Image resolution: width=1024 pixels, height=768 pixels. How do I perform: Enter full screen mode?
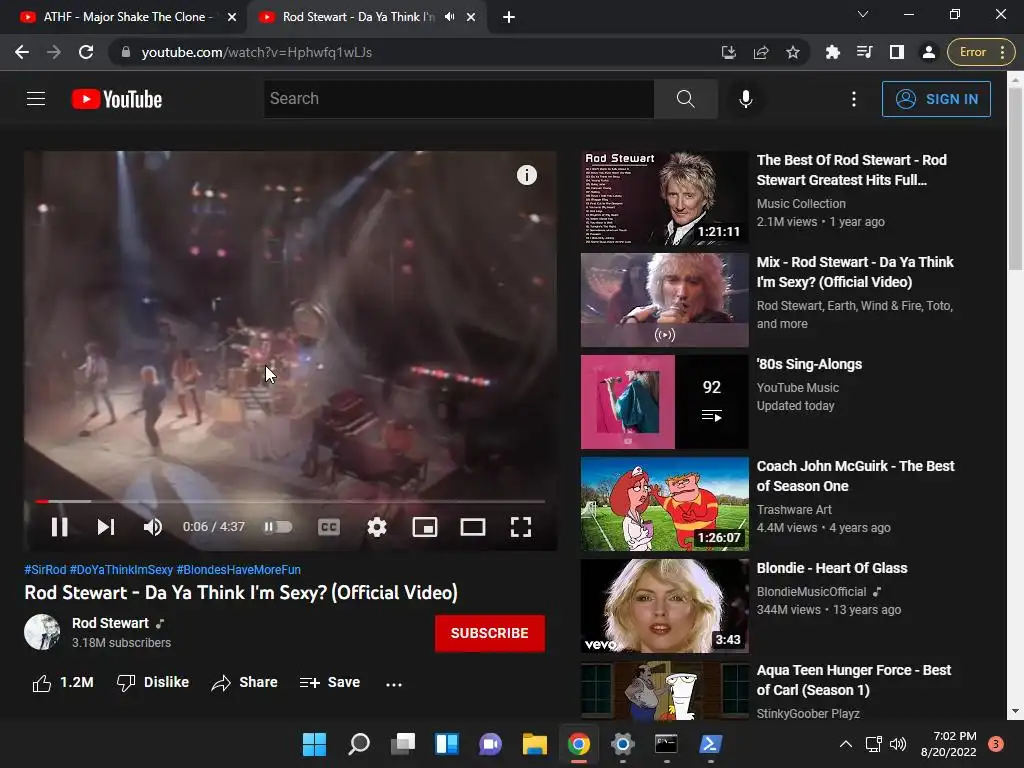point(520,527)
